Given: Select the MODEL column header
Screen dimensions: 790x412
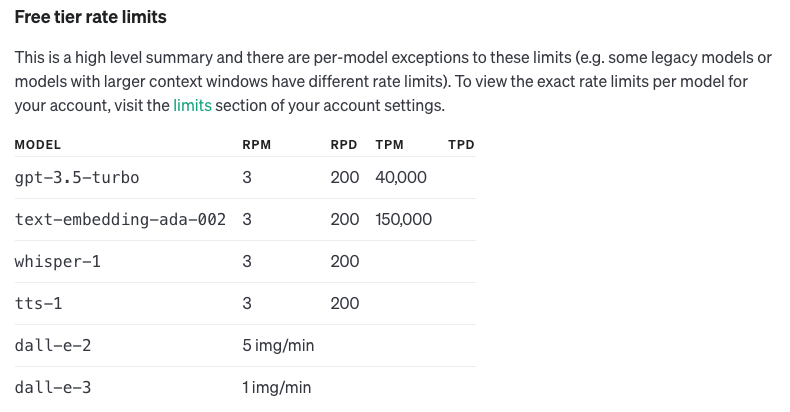Looking at the screenshot, I should 38,145.
